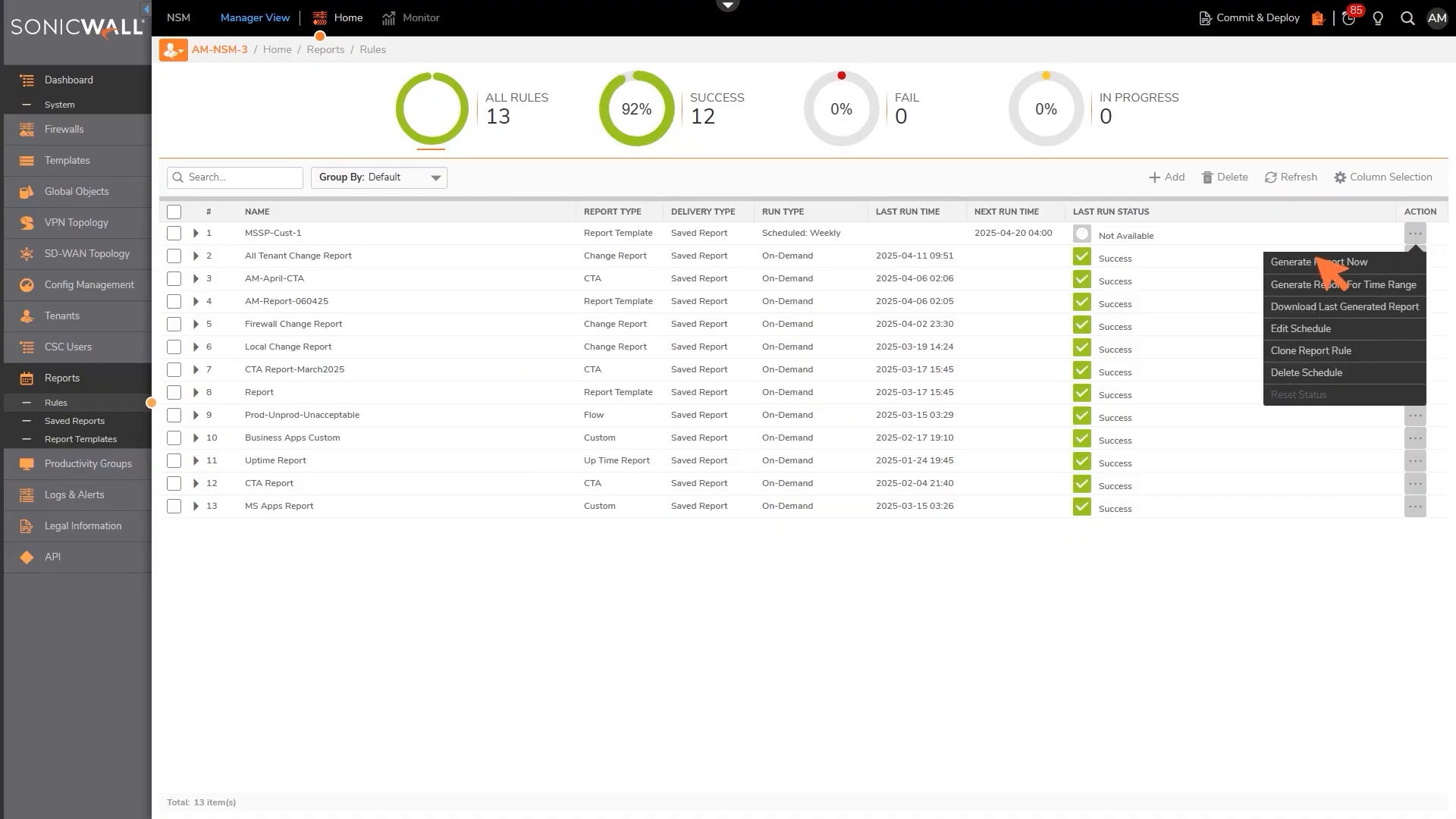Open the Config Management section
Viewport: 1456px width, 819px height.
90,284
